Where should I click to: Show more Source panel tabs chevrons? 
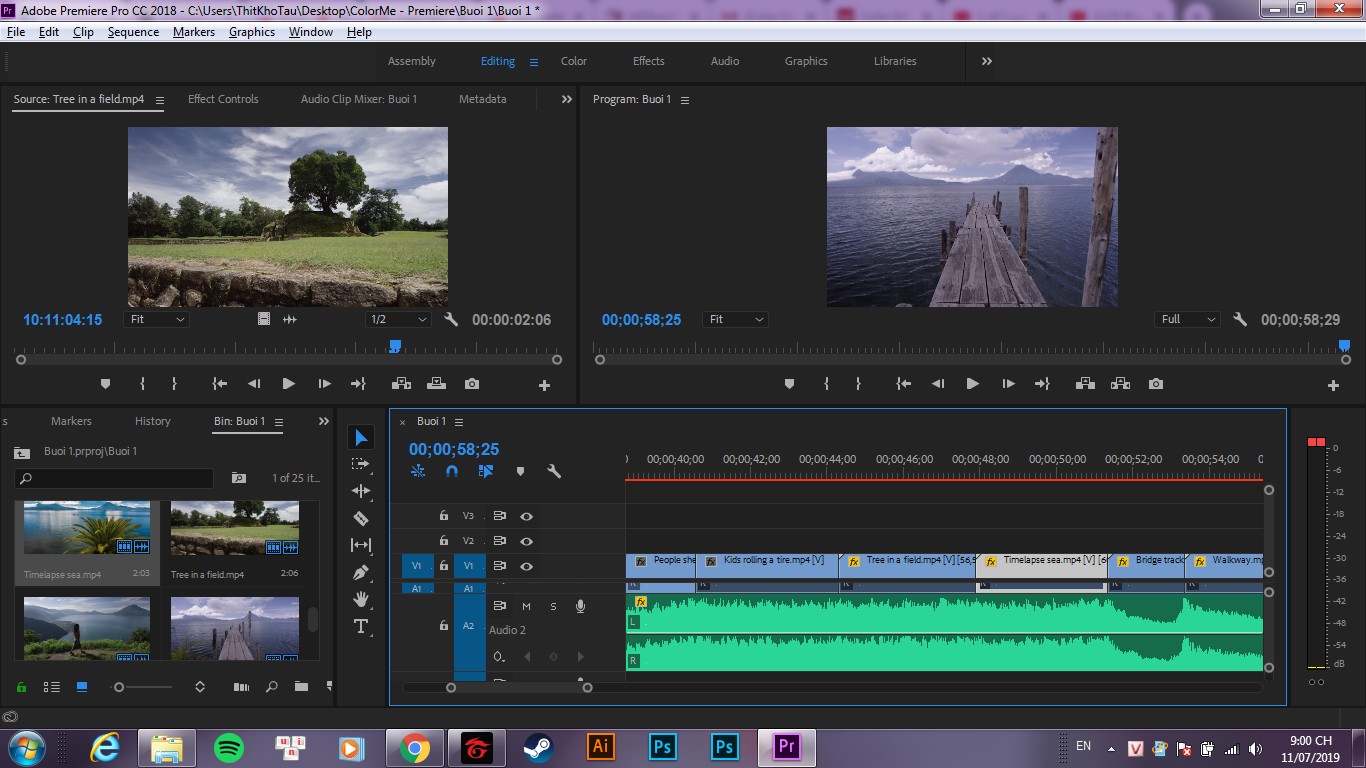coord(567,99)
